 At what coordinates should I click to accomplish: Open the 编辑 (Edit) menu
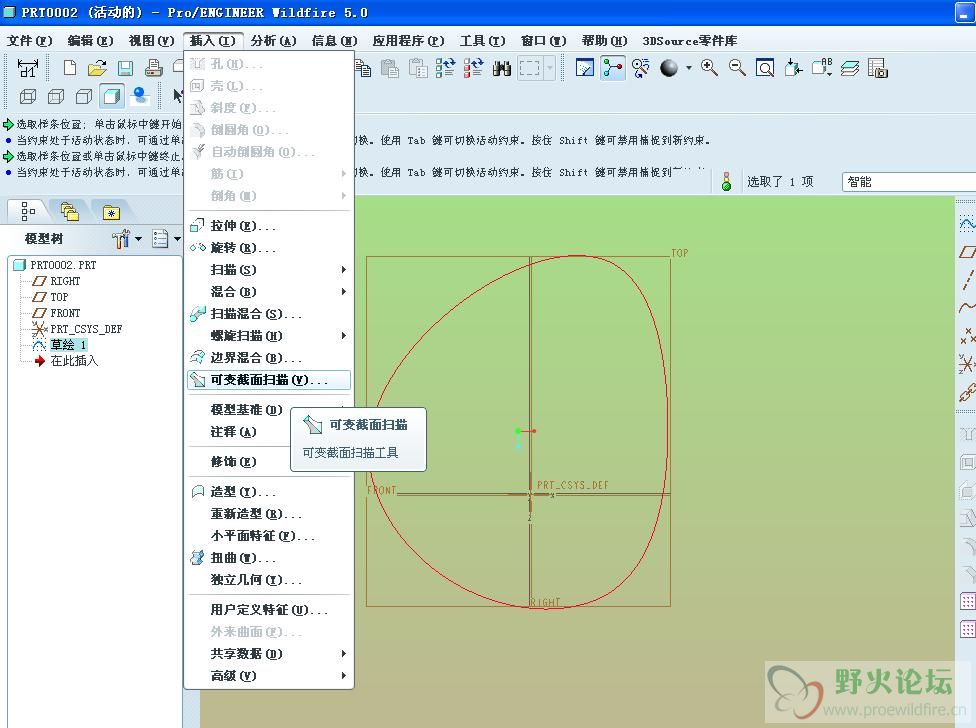coord(90,40)
